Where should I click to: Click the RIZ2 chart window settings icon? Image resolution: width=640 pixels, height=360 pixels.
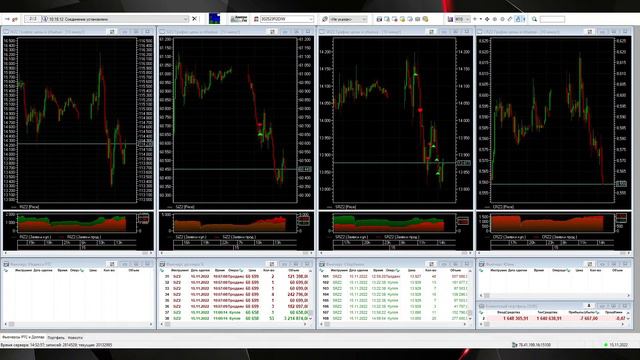[x=112, y=31]
